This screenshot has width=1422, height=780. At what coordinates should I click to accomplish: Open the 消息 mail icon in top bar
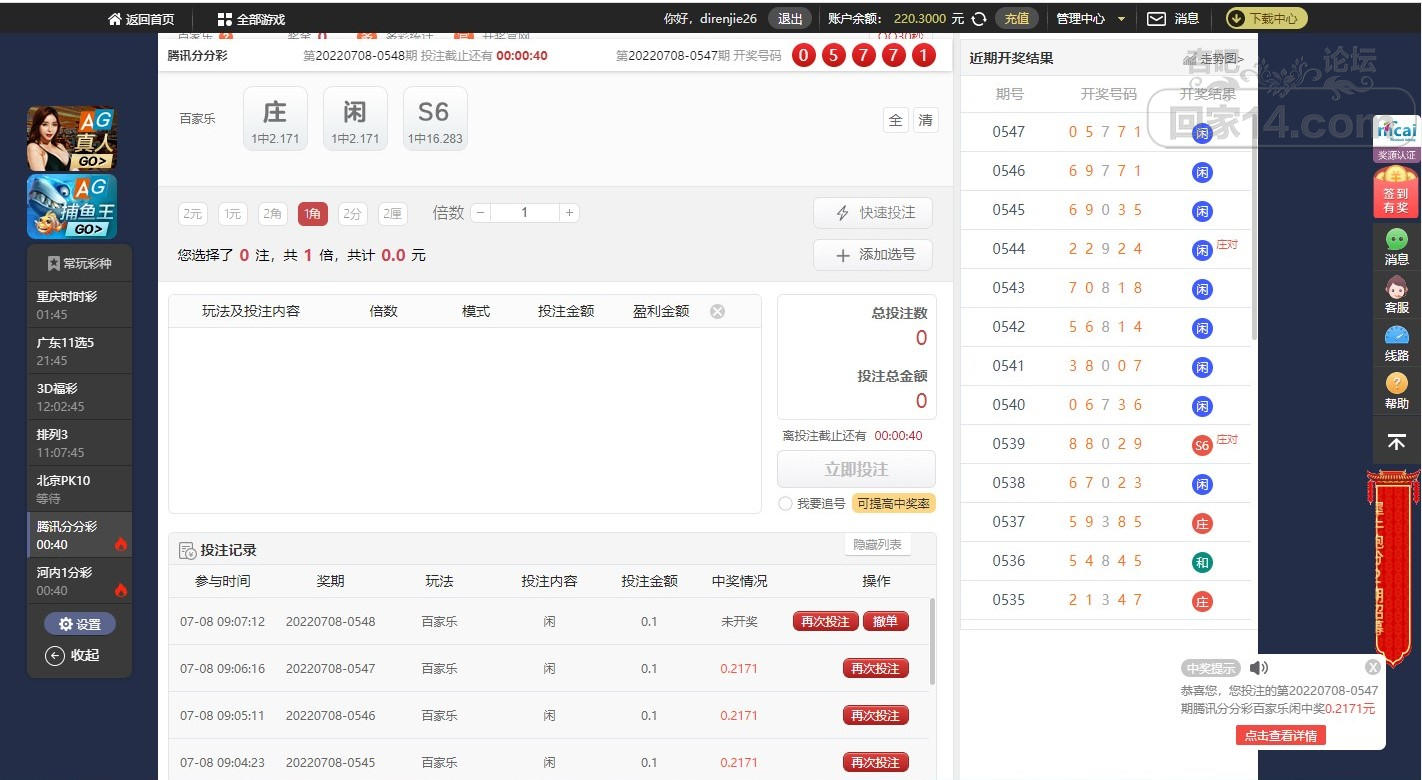pos(1156,19)
